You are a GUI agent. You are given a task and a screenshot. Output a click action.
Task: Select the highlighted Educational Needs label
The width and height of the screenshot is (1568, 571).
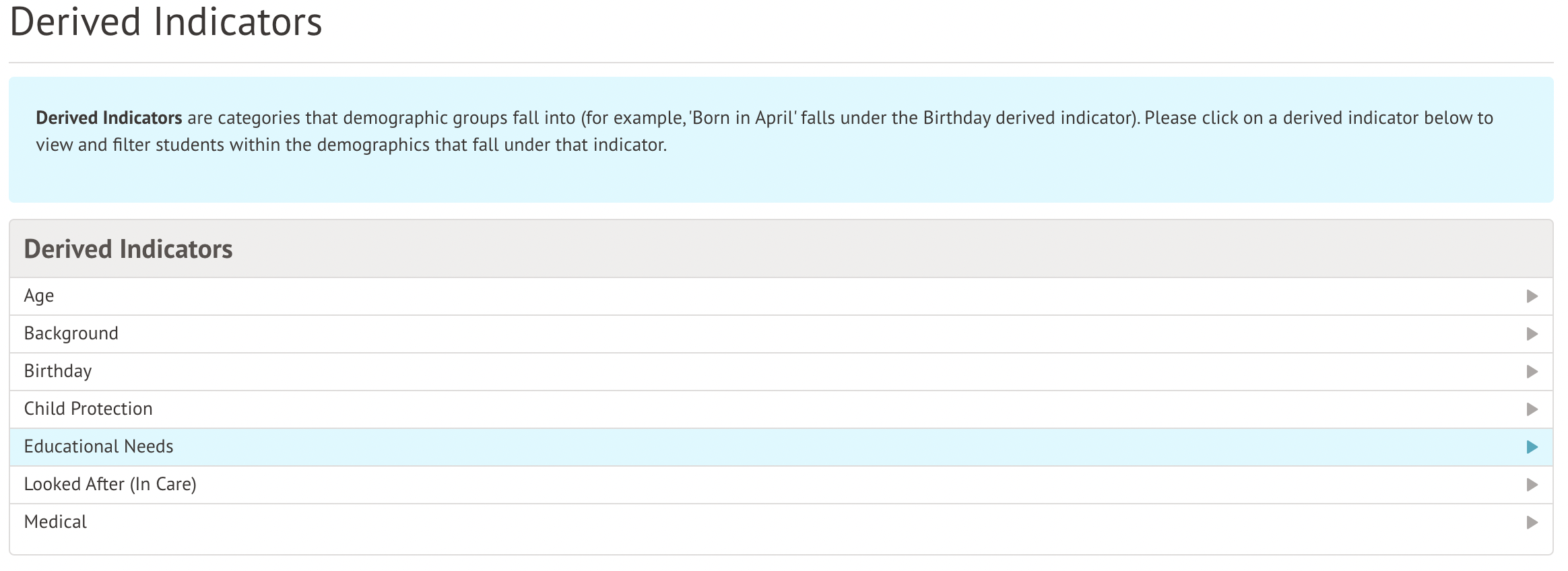[99, 447]
